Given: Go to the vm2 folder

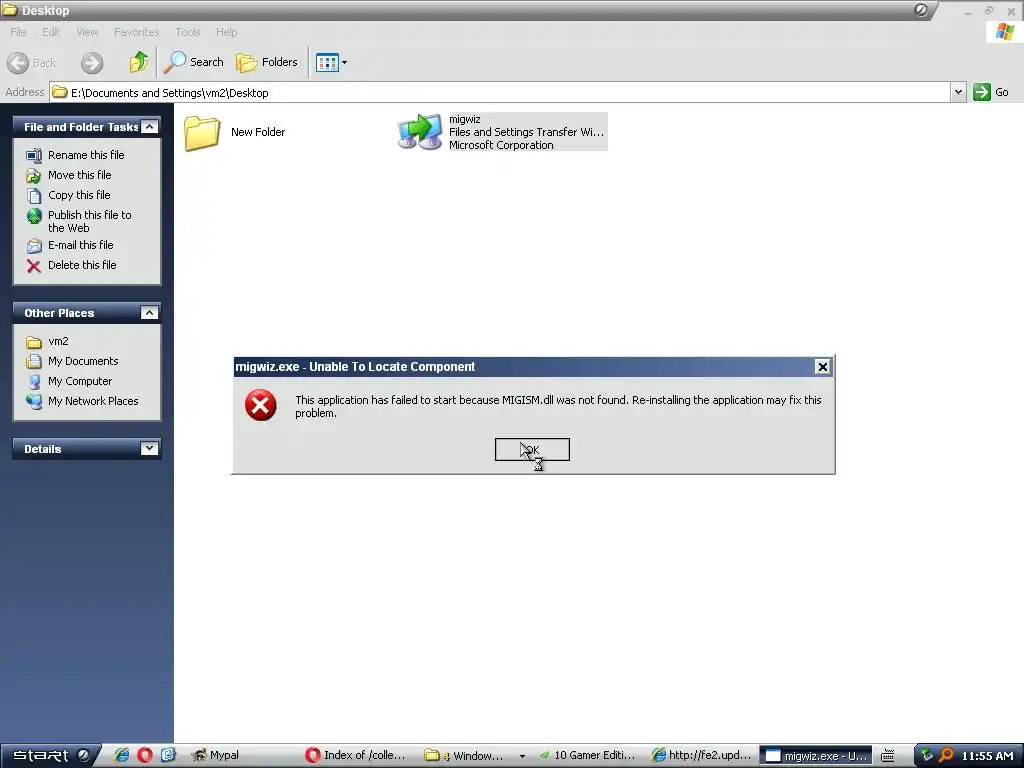Looking at the screenshot, I should tap(58, 341).
